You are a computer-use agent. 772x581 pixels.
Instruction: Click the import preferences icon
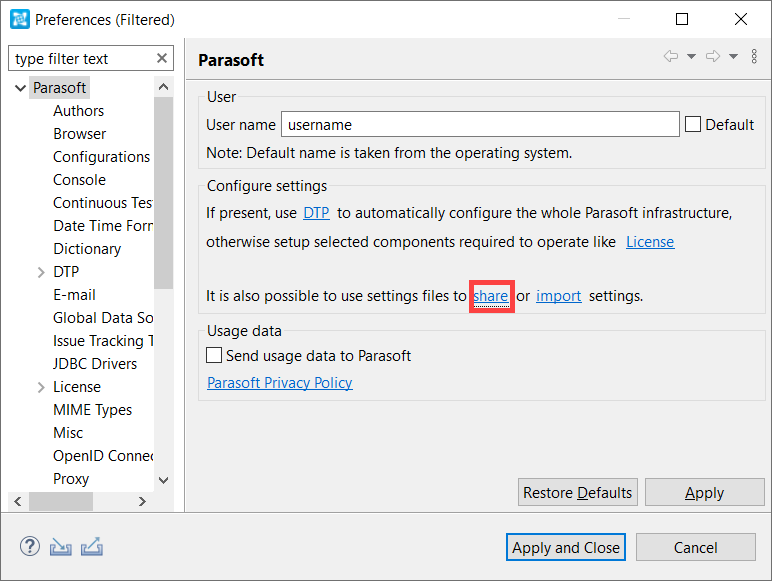click(x=61, y=547)
